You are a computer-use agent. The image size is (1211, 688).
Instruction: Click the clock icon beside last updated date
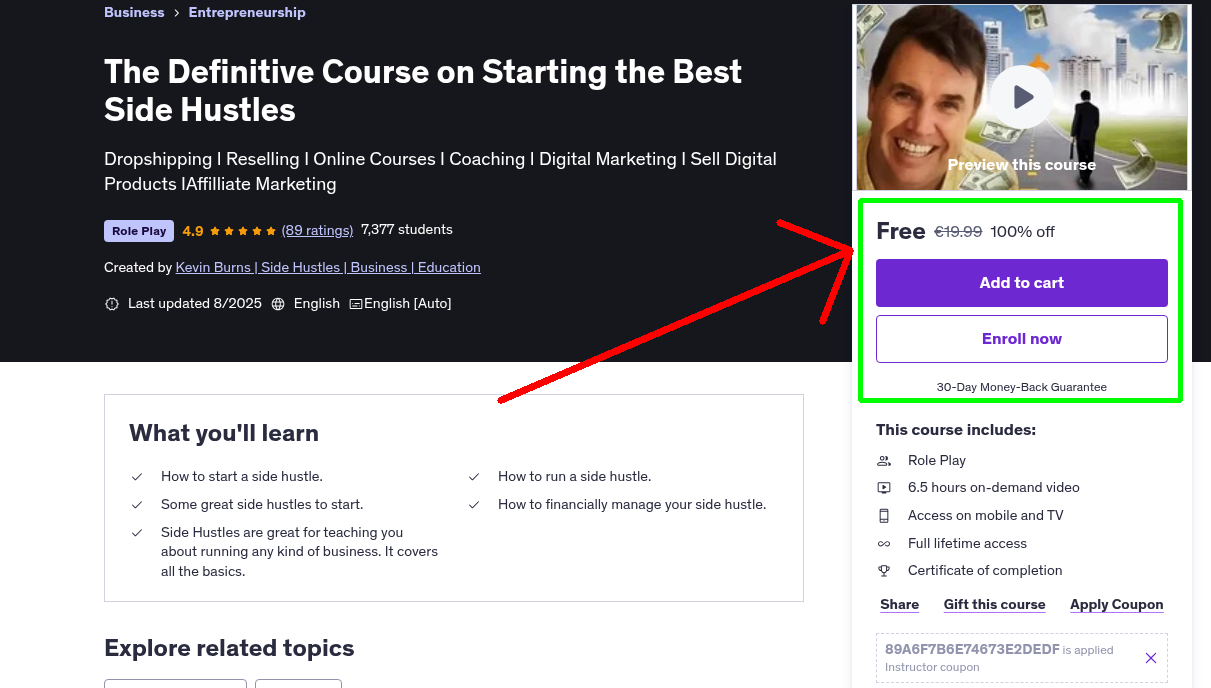click(x=112, y=303)
